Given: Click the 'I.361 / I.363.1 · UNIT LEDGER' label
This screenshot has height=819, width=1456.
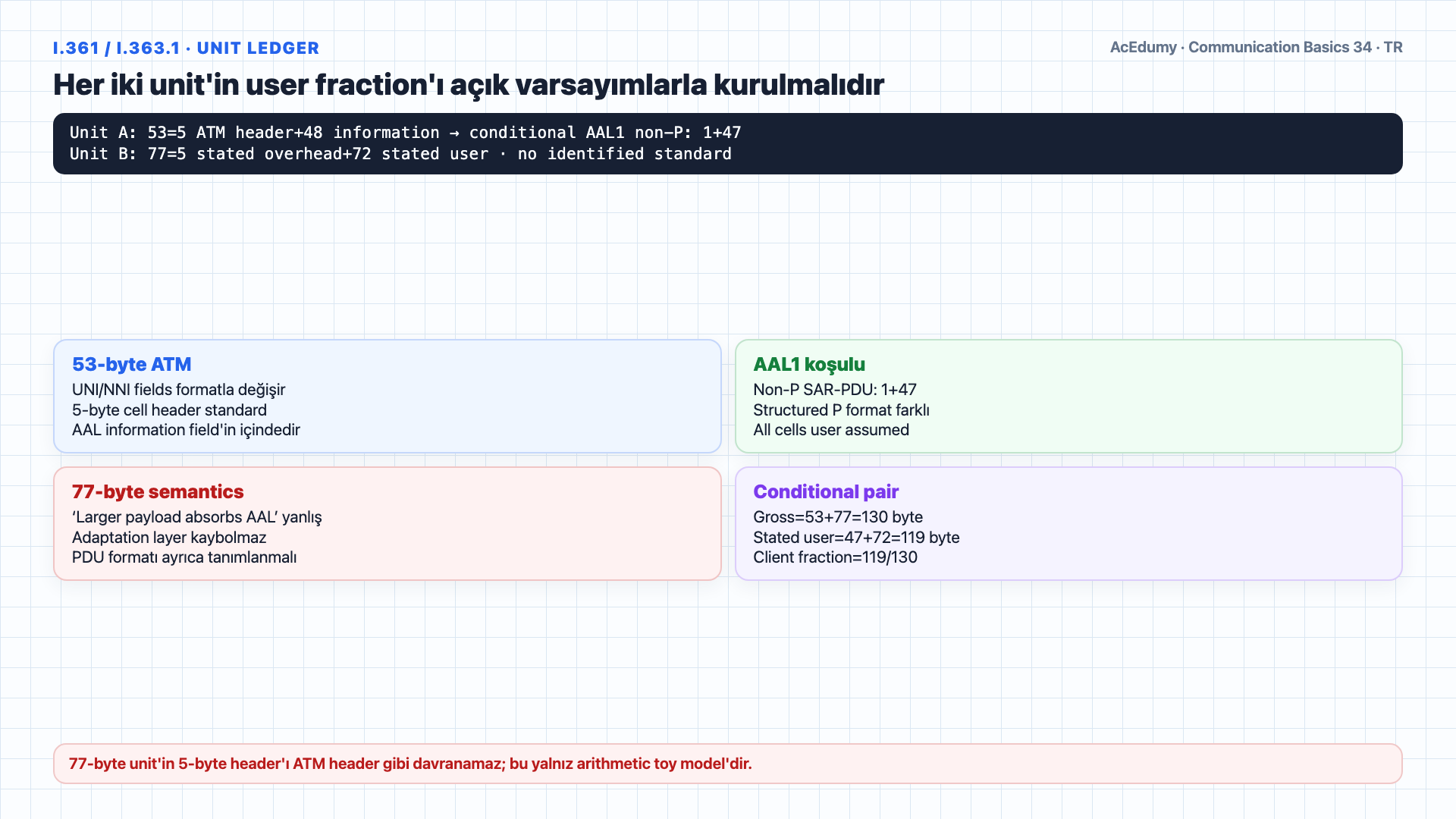Looking at the screenshot, I should click(x=186, y=48).
